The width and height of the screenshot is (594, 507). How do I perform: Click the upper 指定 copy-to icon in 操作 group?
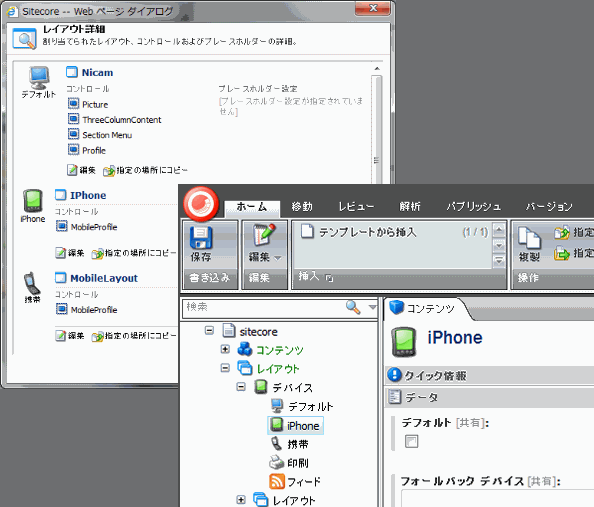point(562,232)
